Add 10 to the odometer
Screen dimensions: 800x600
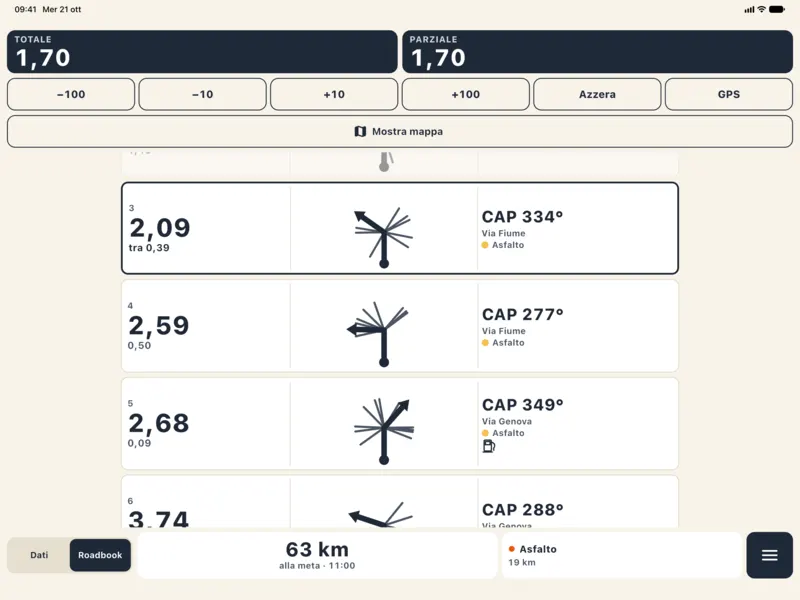[334, 94]
